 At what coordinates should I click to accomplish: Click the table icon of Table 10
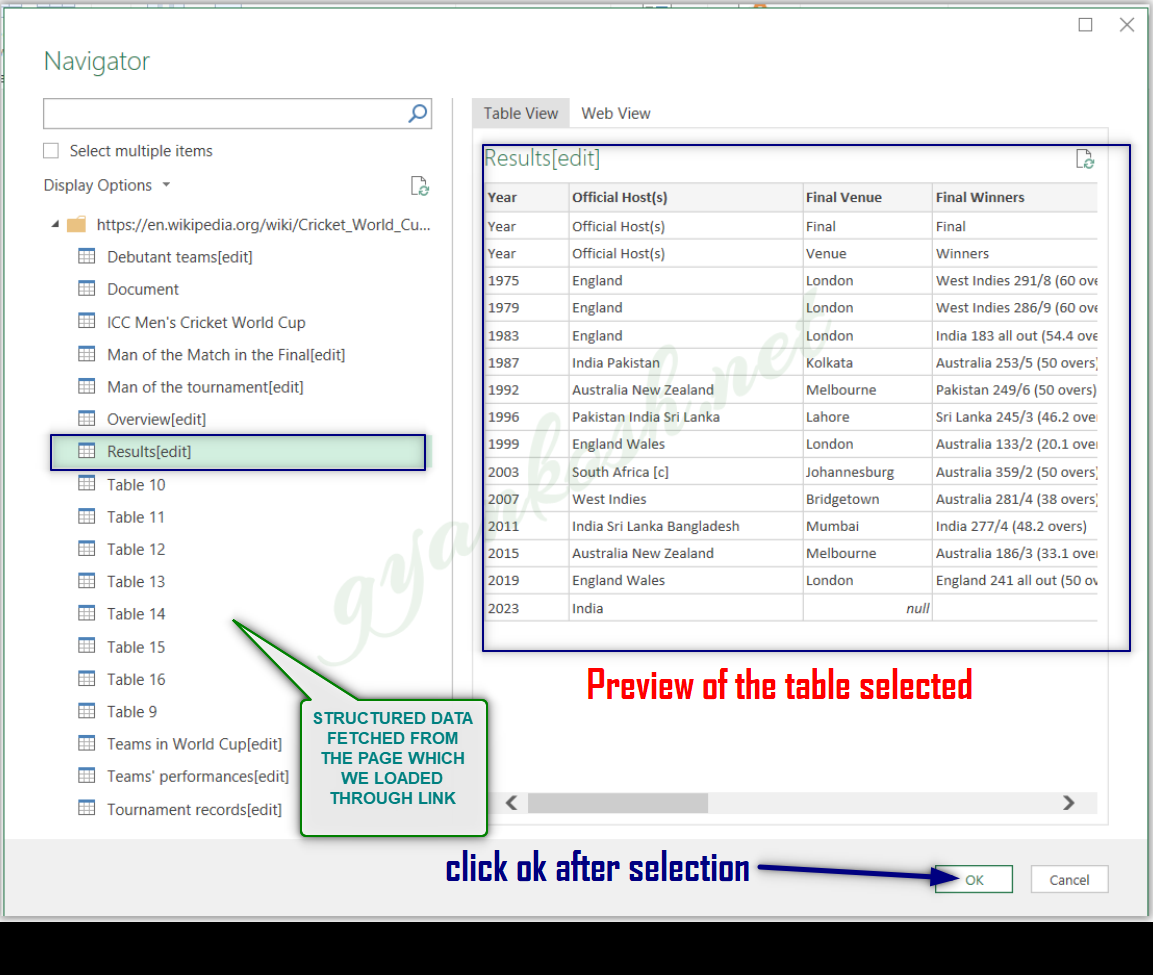(87, 484)
